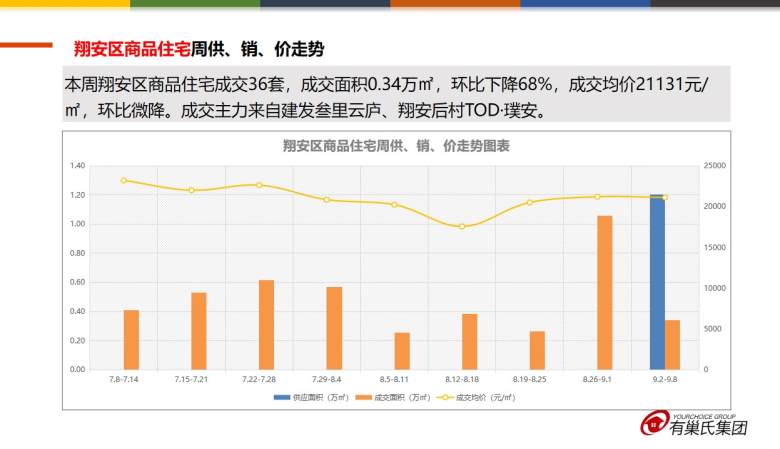Select the blue 供应面积 legend swatch
Image resolution: width=780 pixels, height=449 pixels.
tap(282, 397)
